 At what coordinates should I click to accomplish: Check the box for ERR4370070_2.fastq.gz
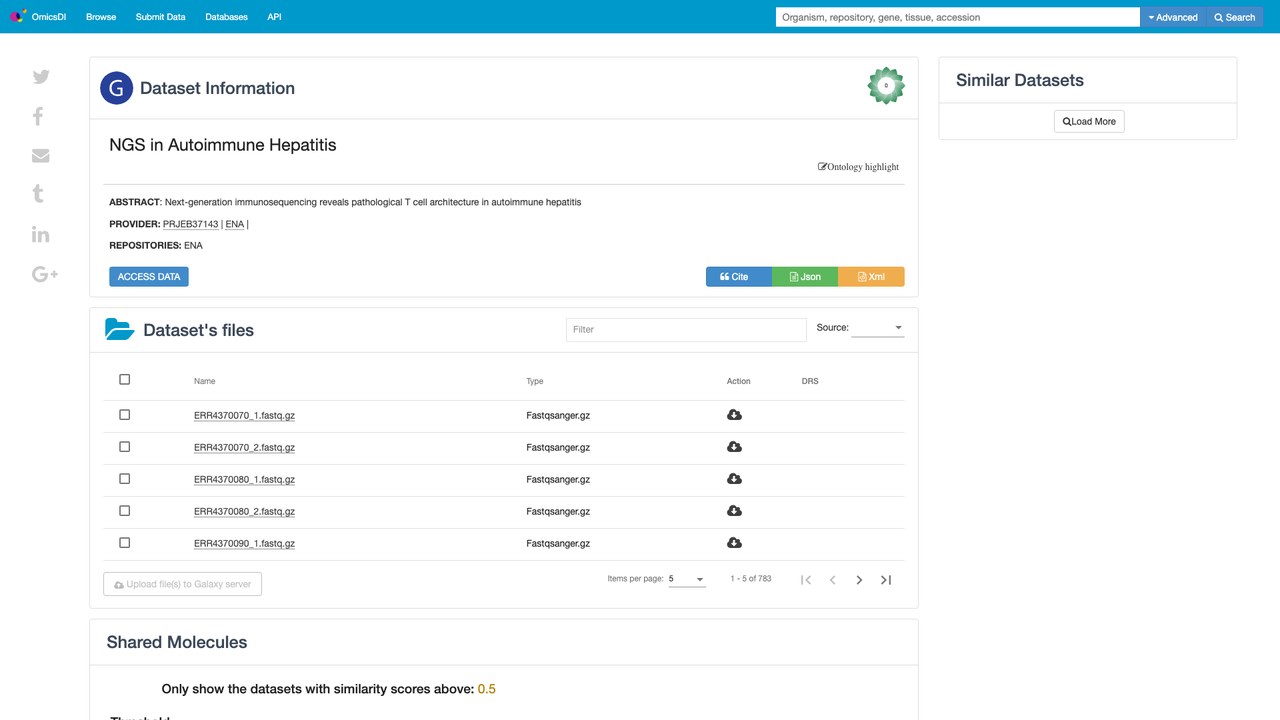pyautogui.click(x=125, y=446)
